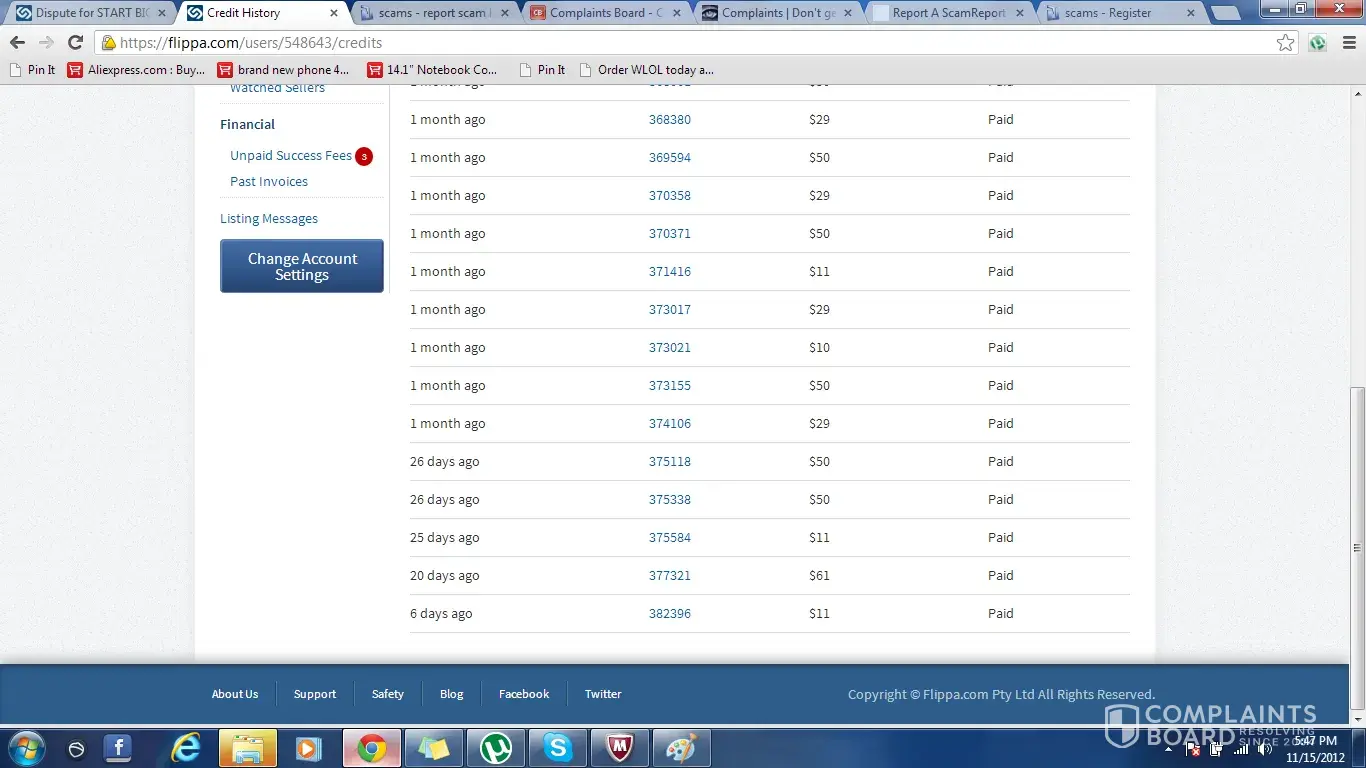
Task: Click the Pin It bookmark beside Order WLOL
Action: 542,70
